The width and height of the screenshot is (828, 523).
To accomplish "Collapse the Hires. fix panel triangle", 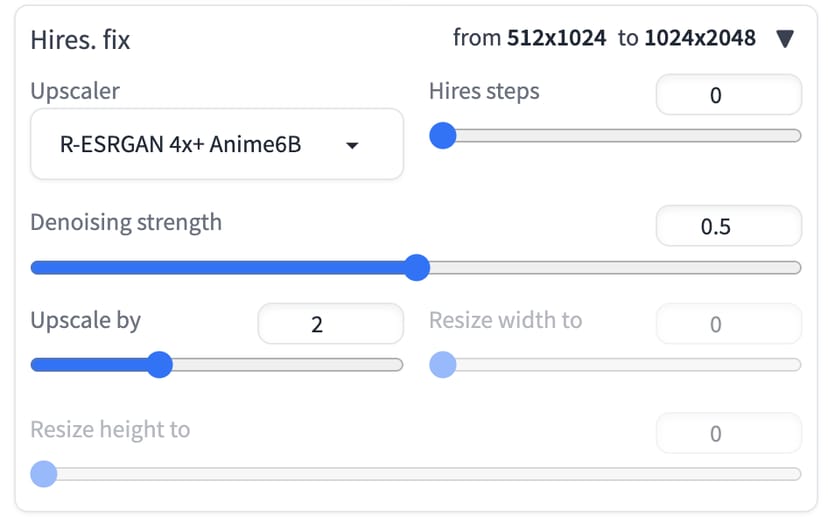I will (x=785, y=39).
